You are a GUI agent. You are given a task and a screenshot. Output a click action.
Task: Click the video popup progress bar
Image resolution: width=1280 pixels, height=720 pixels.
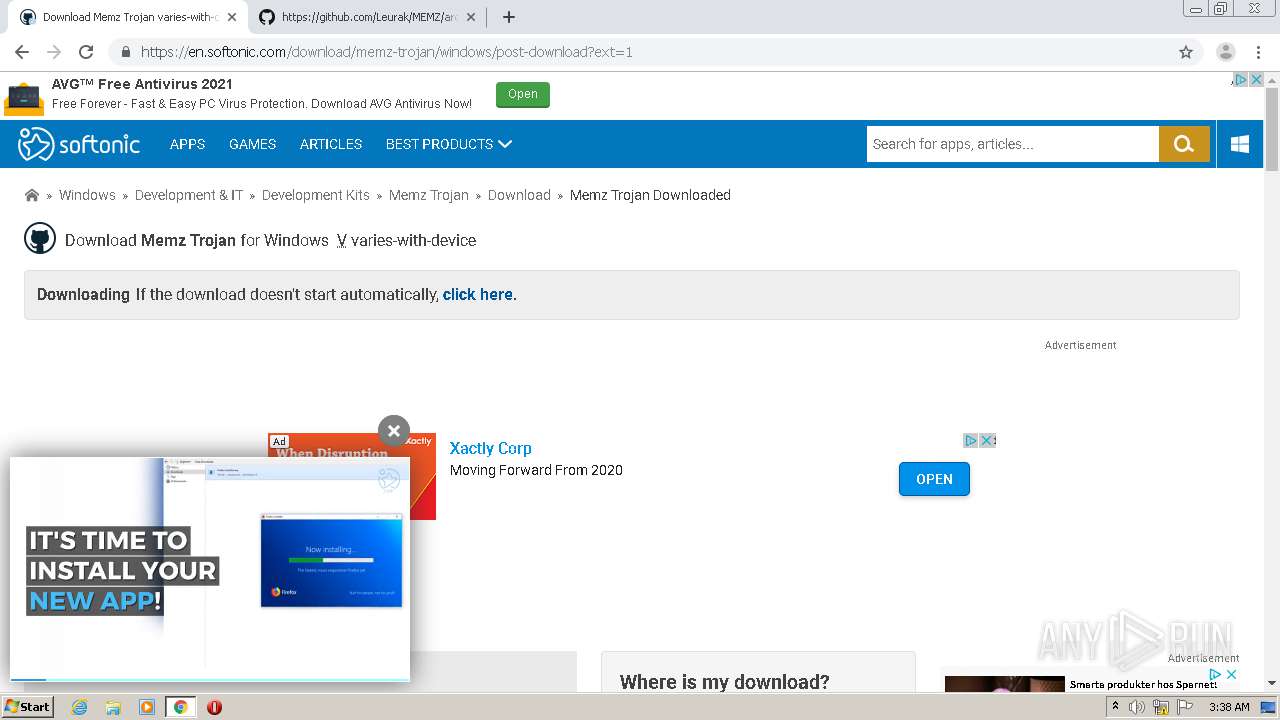tap(210, 680)
